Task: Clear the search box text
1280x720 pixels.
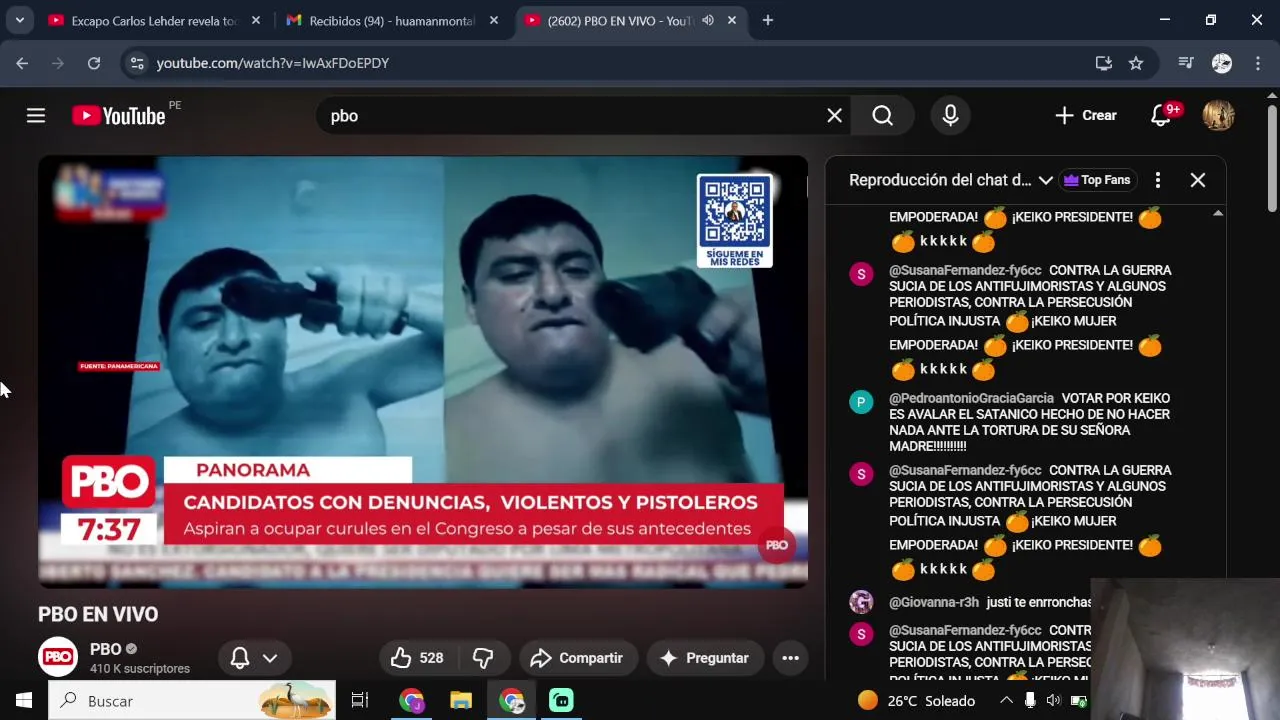Action: [x=834, y=116]
